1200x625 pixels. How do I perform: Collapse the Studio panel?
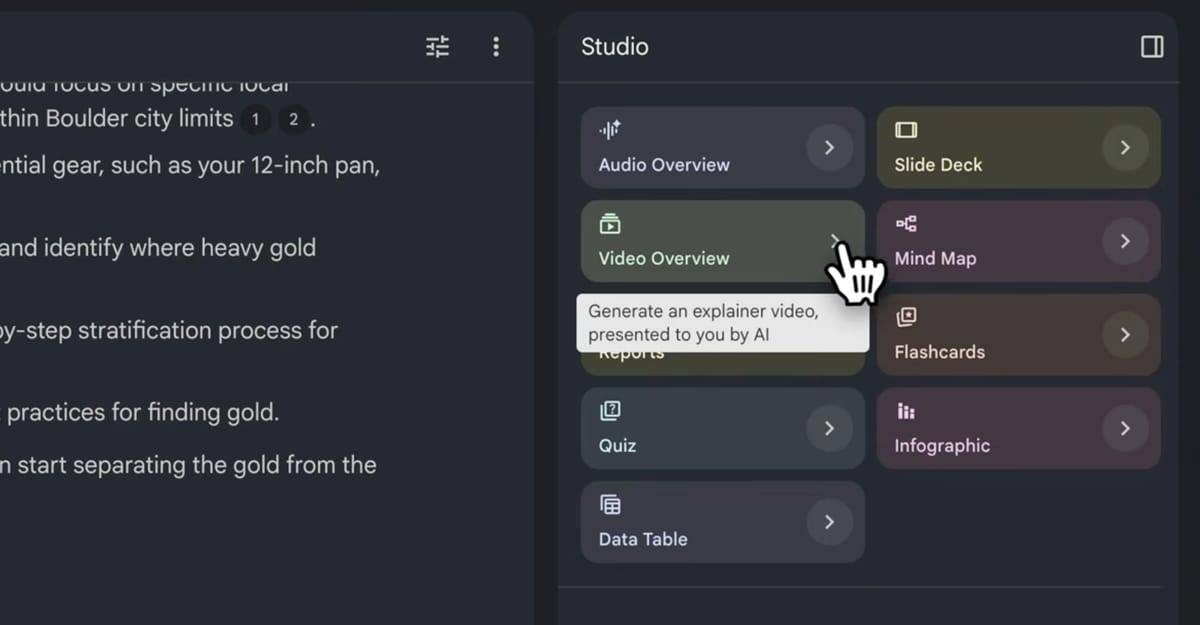tap(1152, 47)
